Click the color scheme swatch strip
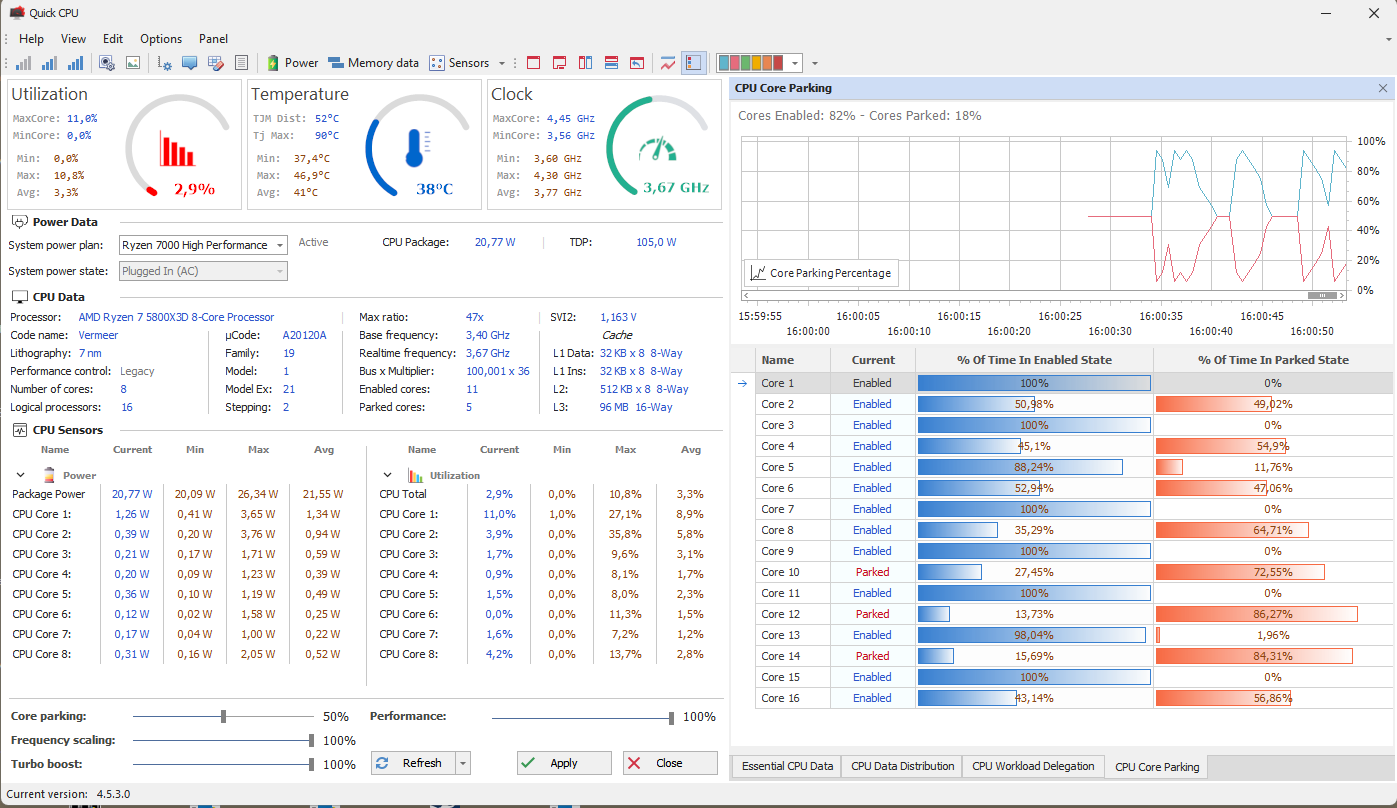This screenshot has height=808, width=1397. click(x=751, y=63)
